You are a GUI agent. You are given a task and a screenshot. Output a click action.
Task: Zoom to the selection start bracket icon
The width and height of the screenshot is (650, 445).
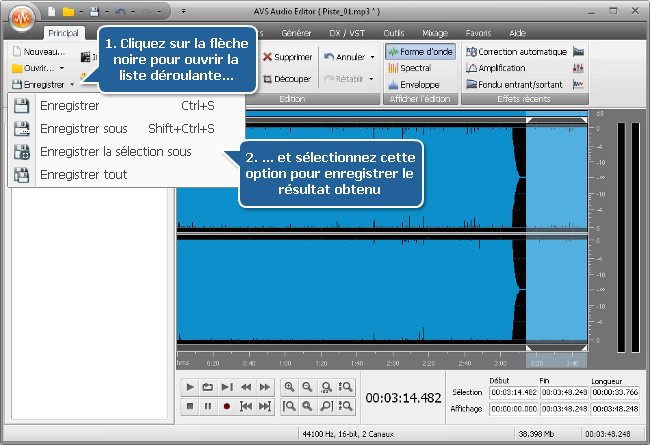[x=289, y=406]
